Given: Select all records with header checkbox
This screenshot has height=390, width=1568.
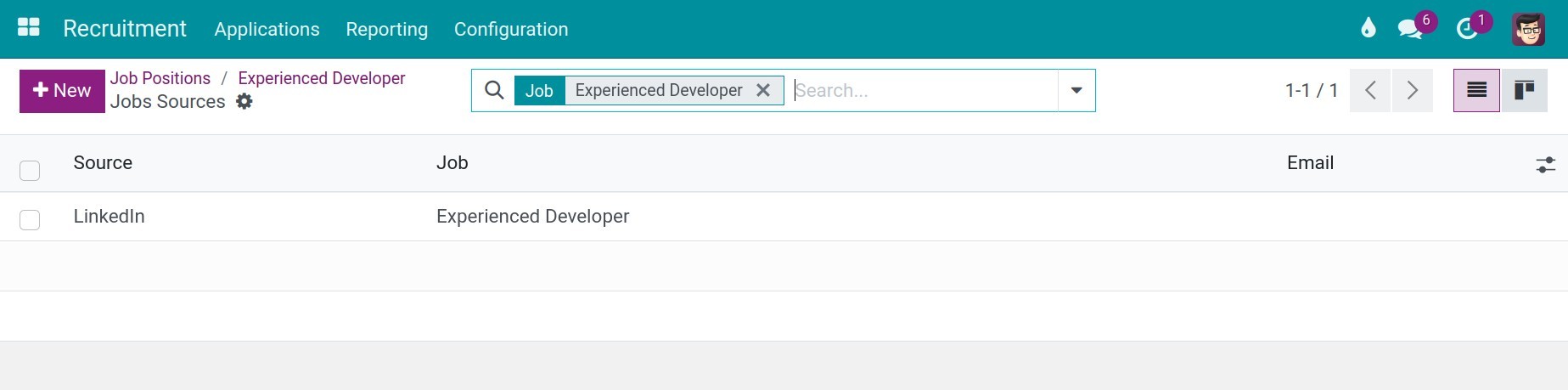Looking at the screenshot, I should tap(30, 171).
